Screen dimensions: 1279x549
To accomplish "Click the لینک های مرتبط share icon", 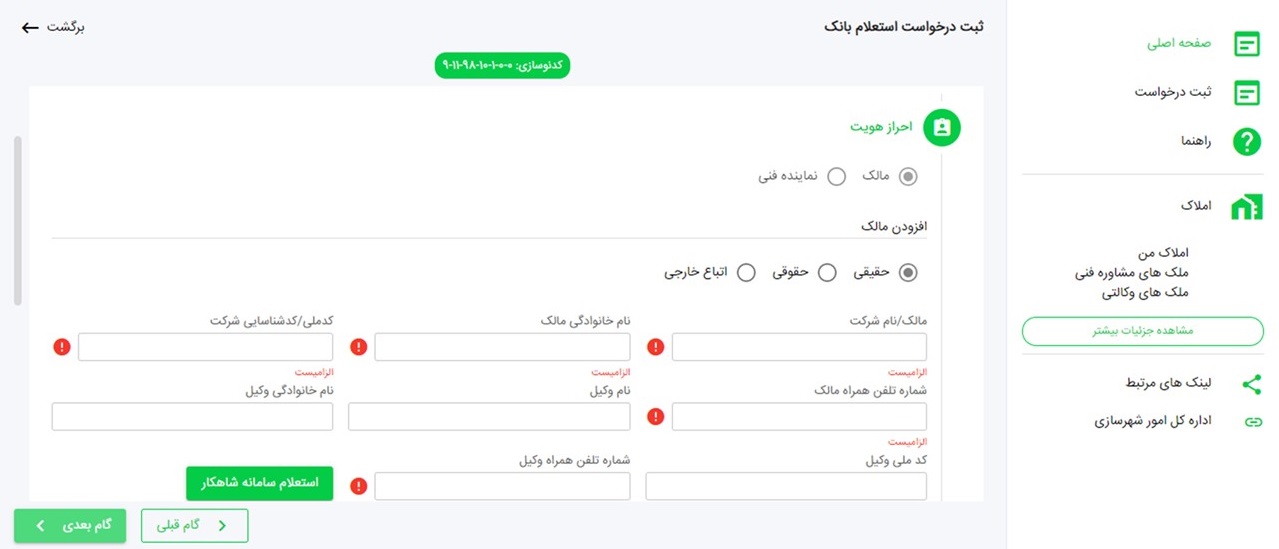I will [1251, 384].
